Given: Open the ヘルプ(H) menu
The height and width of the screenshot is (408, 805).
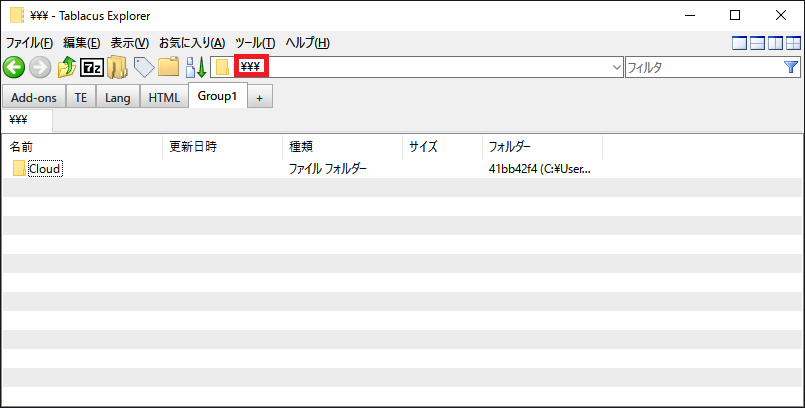Looking at the screenshot, I should click(x=308, y=43).
